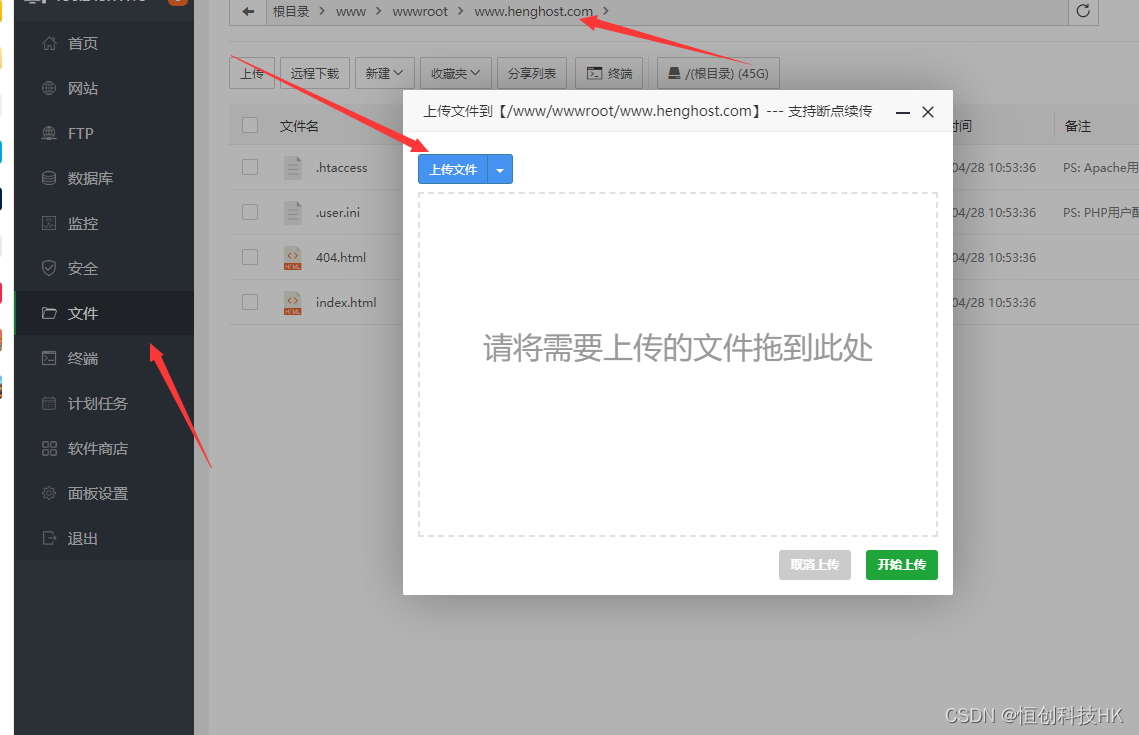Select wwwroot in the breadcrumb path
The image size is (1139, 735).
point(420,12)
